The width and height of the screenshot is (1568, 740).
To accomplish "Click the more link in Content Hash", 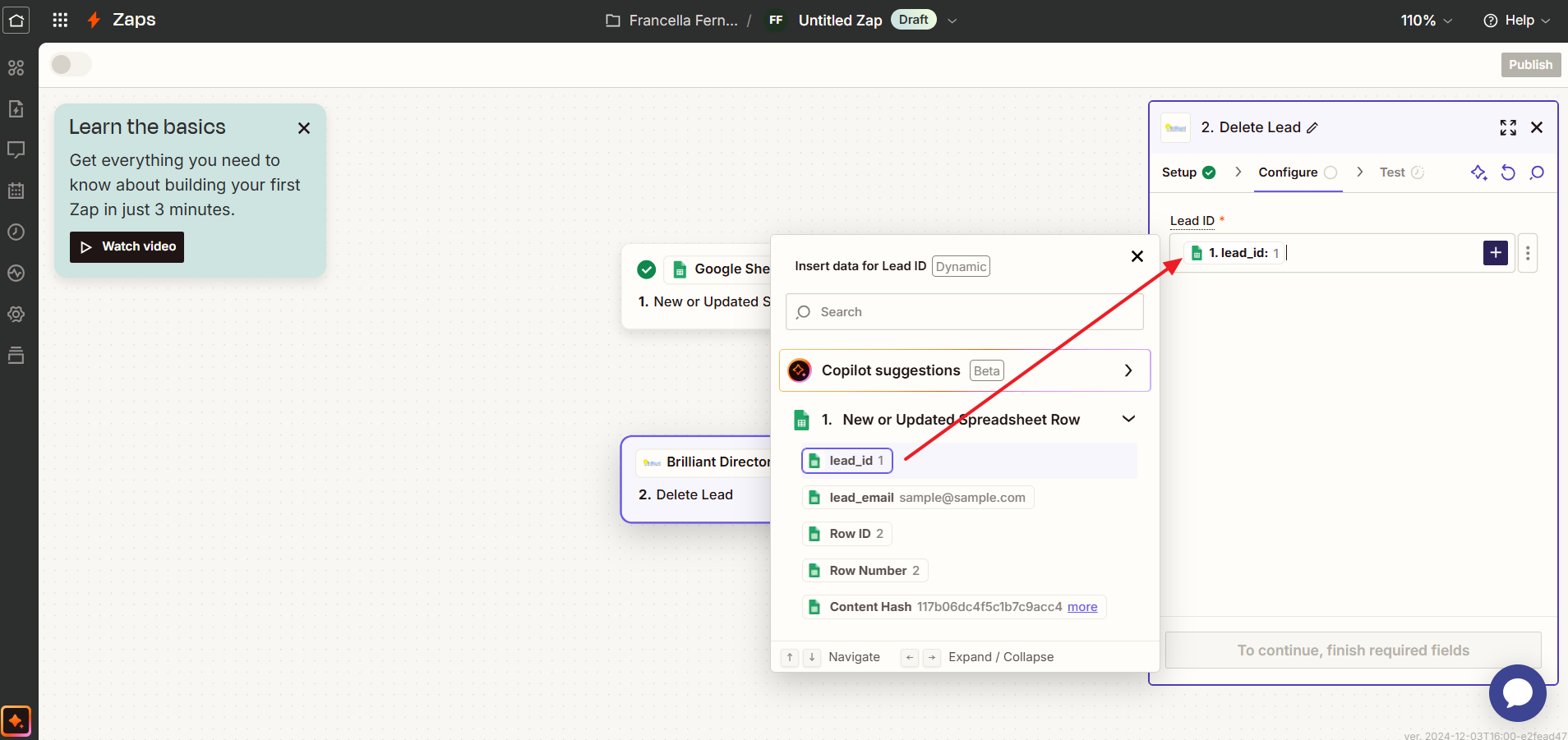I will click(x=1082, y=607).
